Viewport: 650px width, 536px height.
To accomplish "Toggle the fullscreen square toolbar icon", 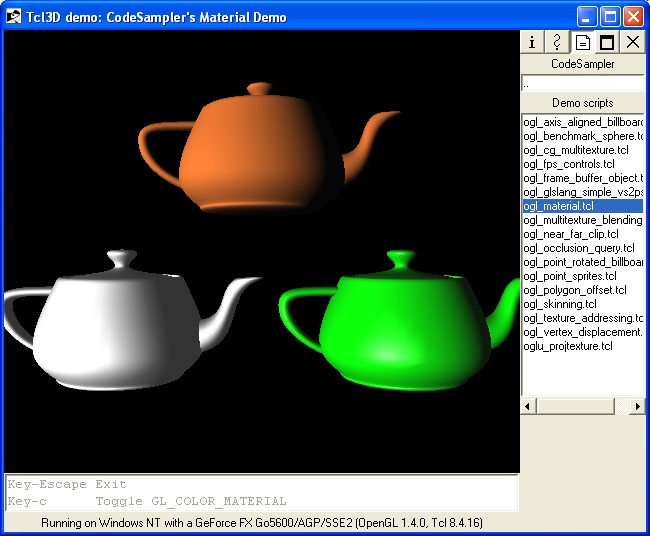I will point(607,42).
